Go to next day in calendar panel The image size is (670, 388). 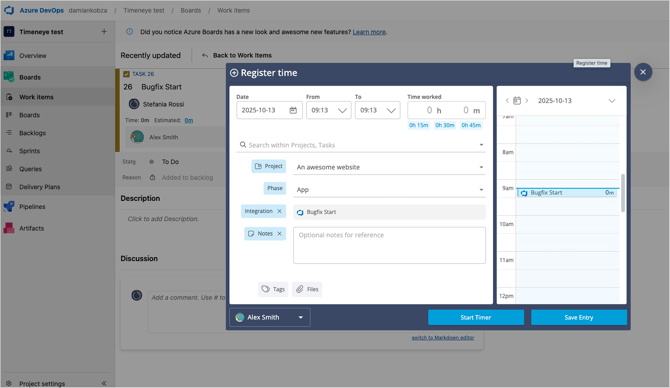click(x=527, y=101)
